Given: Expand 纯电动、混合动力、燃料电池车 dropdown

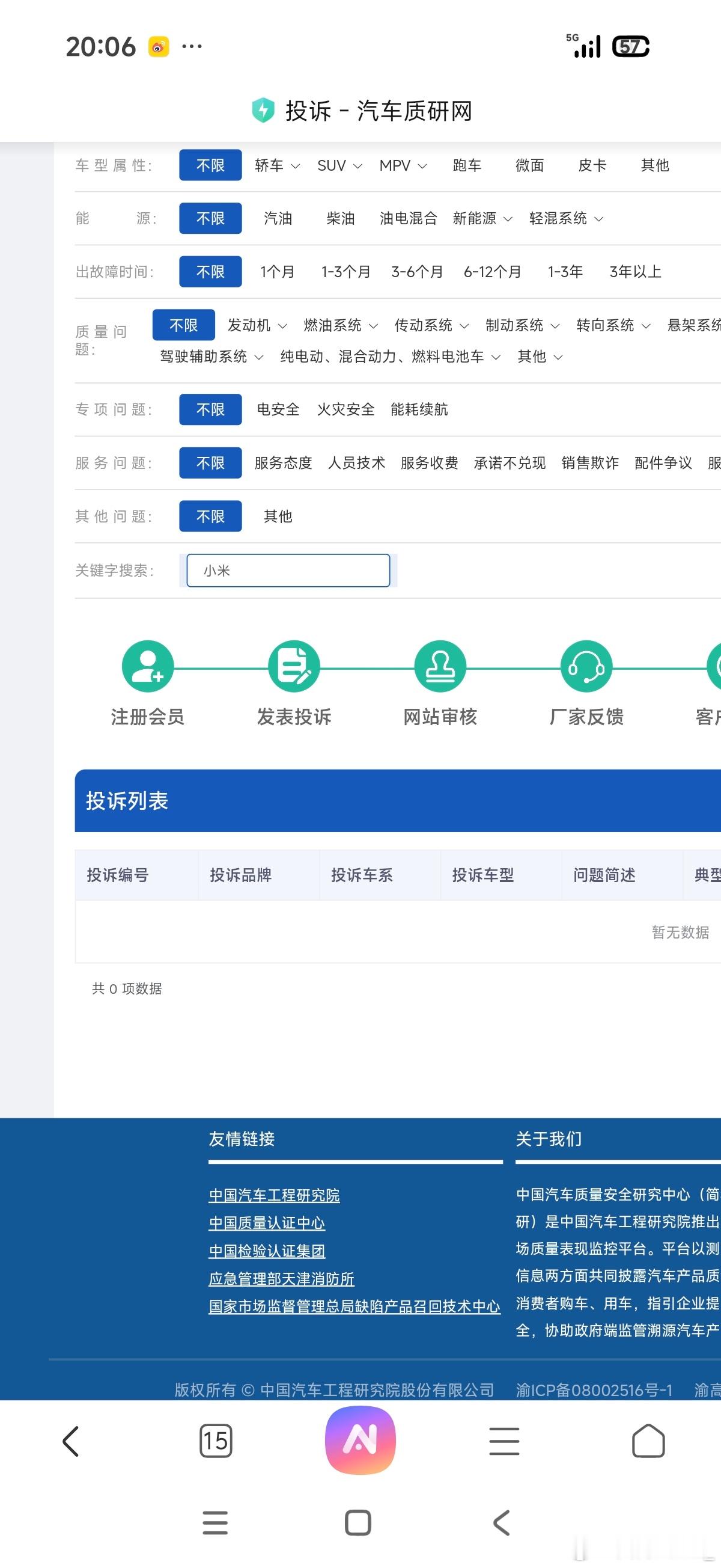Looking at the screenshot, I should click(x=391, y=356).
